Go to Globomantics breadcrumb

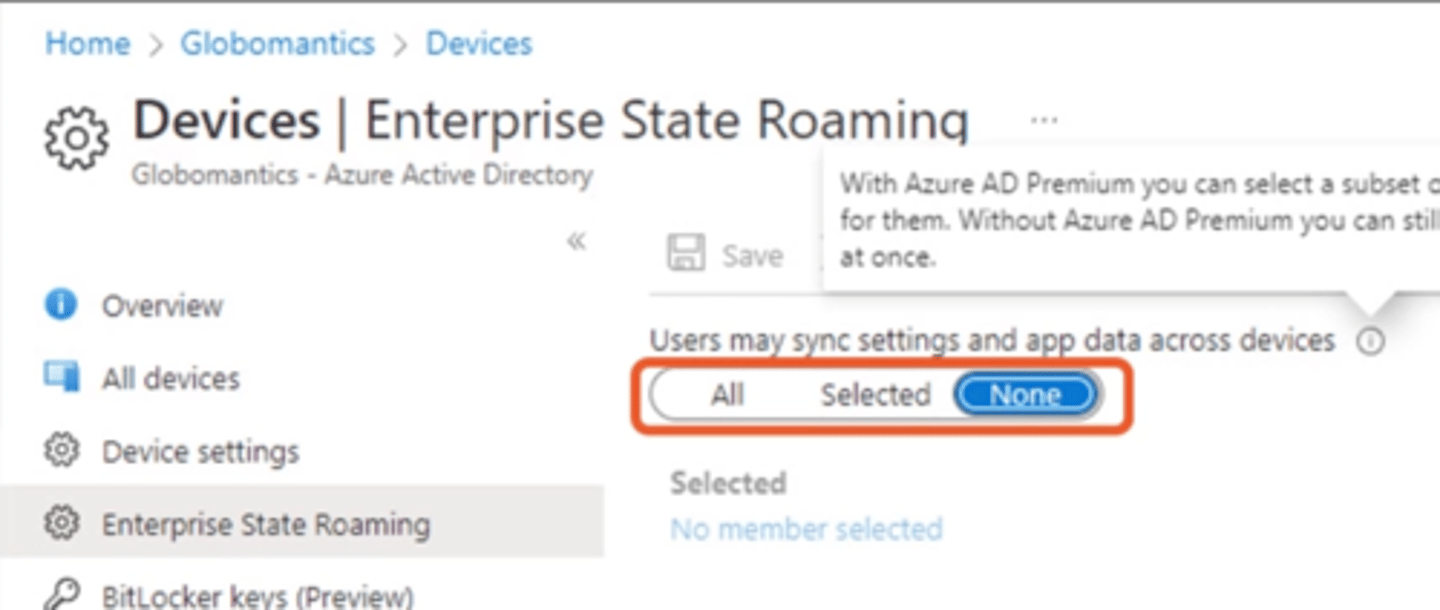point(277,44)
